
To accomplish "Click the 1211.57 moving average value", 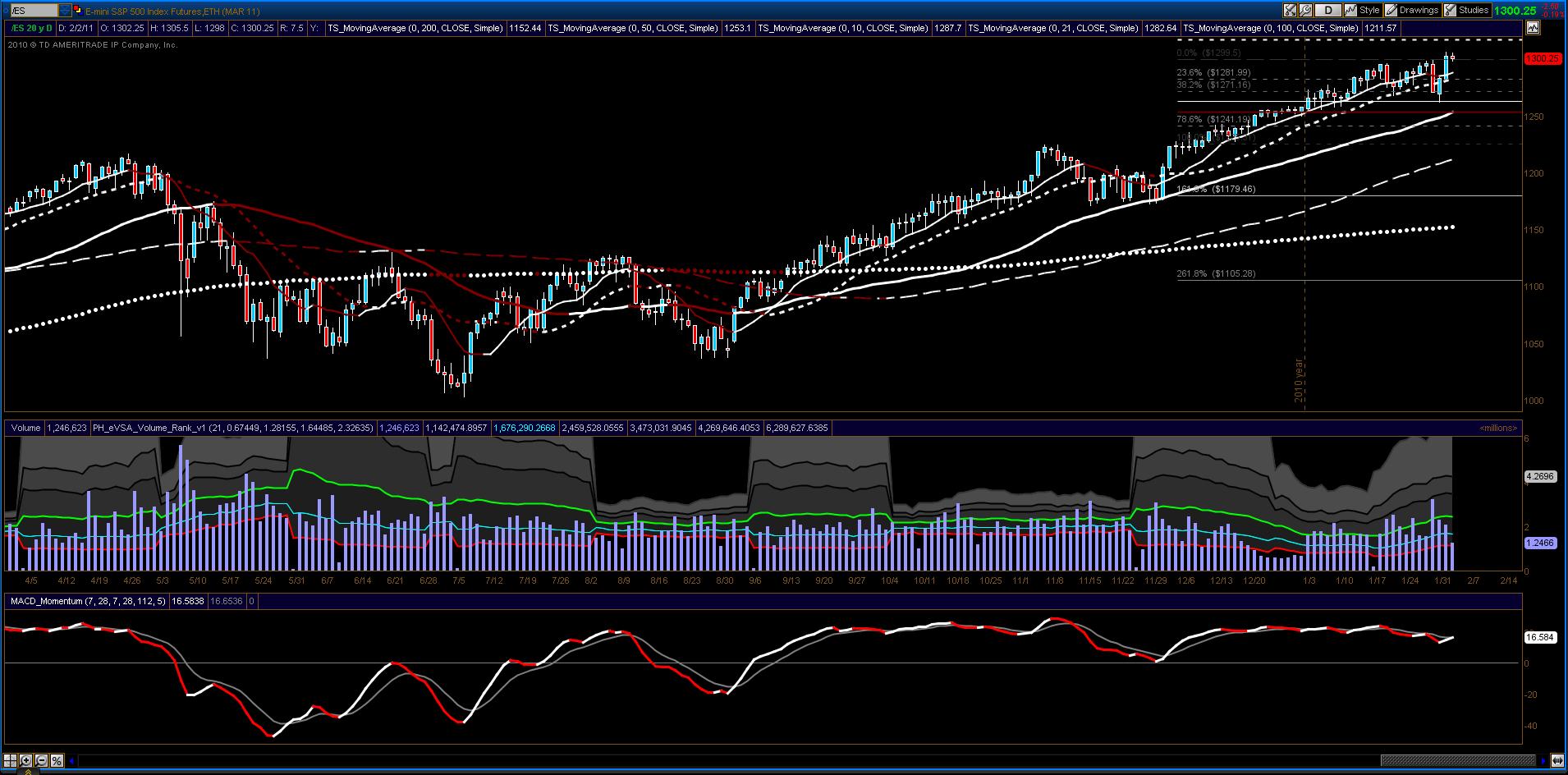I will point(1380,28).
